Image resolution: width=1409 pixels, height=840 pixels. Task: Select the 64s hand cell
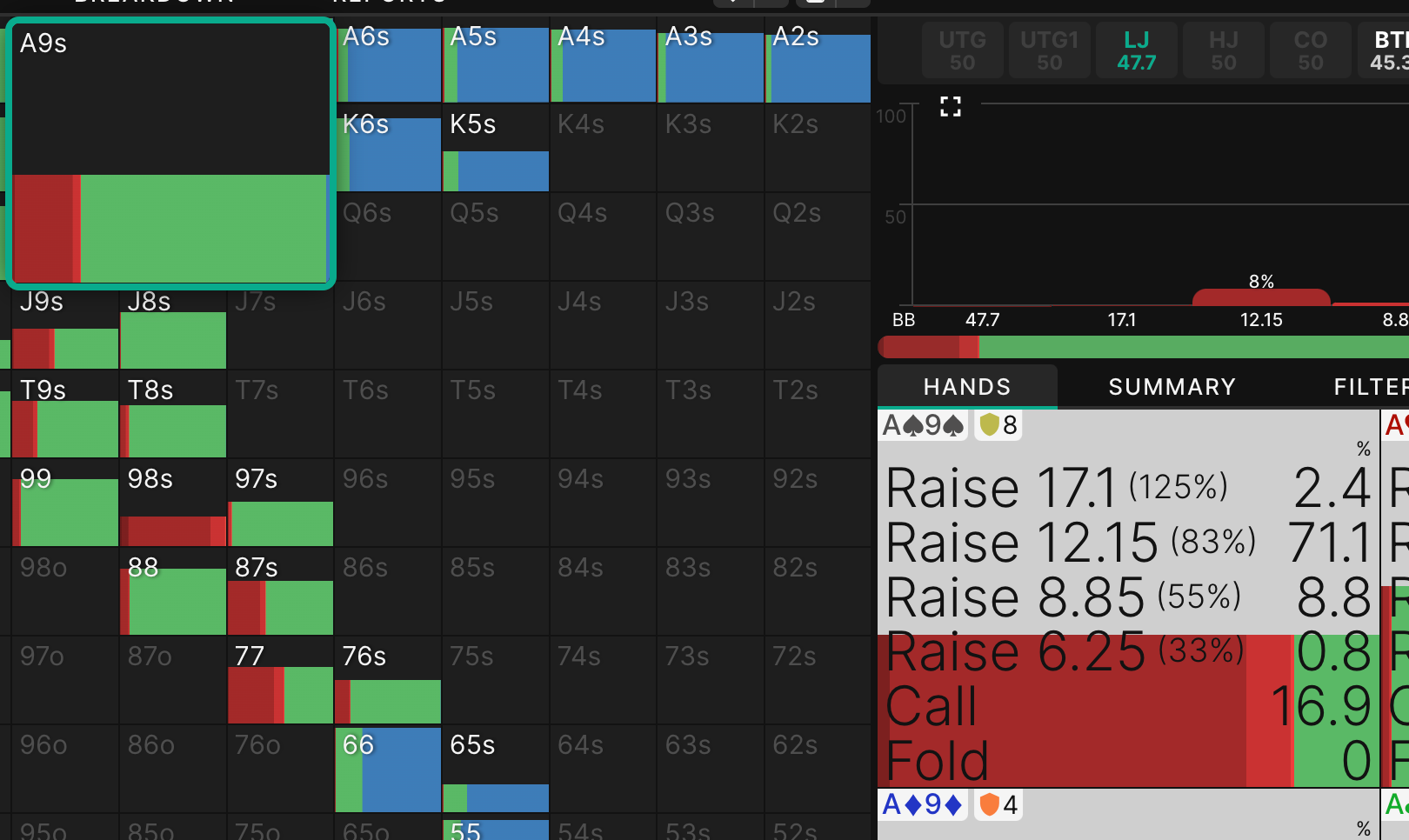click(x=604, y=770)
